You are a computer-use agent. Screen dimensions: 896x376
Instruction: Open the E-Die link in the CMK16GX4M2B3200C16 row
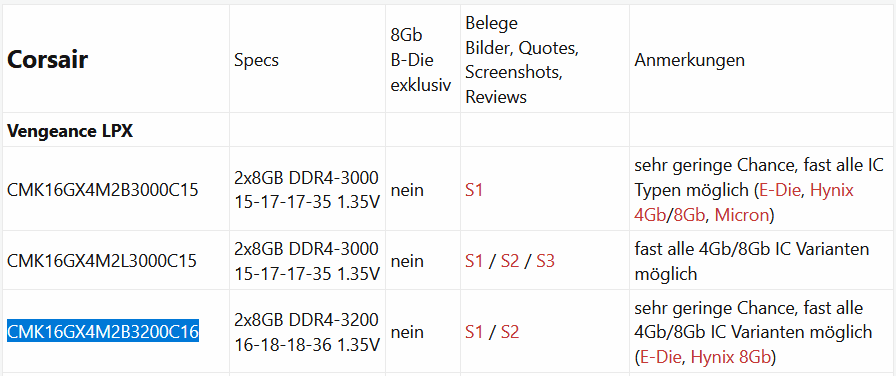[x=661, y=357]
